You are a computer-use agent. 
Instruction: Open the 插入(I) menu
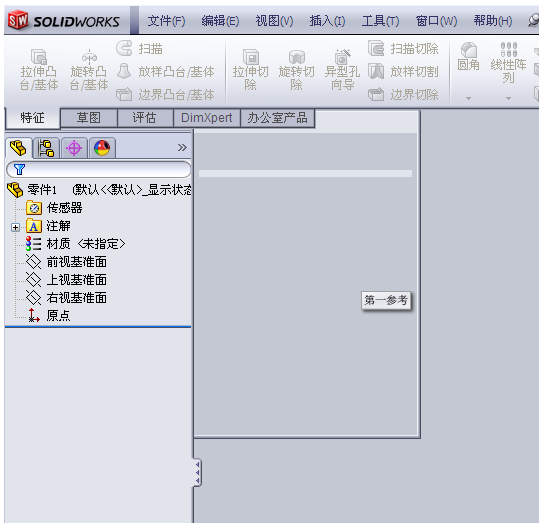coord(327,21)
